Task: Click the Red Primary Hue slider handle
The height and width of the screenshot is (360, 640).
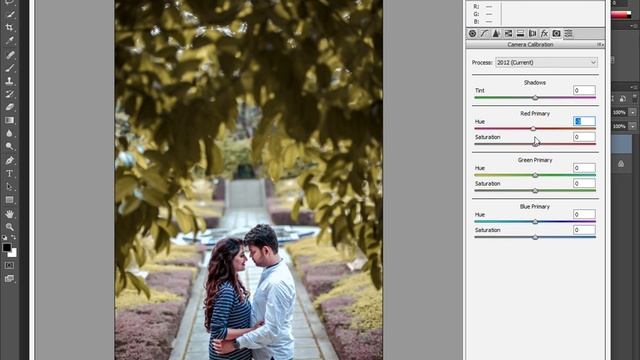Action: coord(533,129)
